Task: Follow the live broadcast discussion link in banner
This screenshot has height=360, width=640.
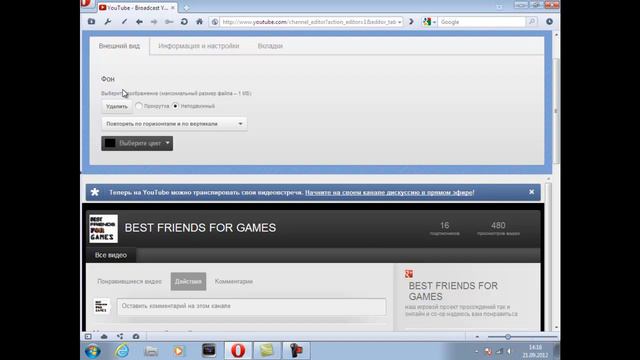Action: point(389,192)
